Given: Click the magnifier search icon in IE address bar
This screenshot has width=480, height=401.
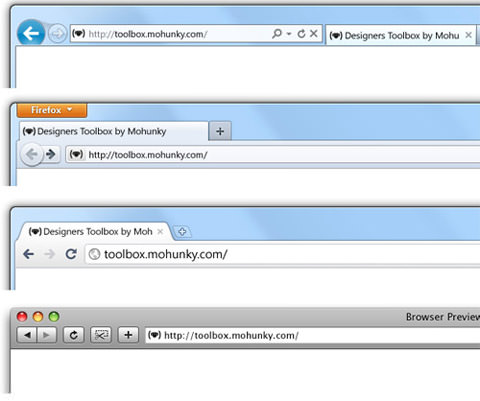Looking at the screenshot, I should point(277,34).
